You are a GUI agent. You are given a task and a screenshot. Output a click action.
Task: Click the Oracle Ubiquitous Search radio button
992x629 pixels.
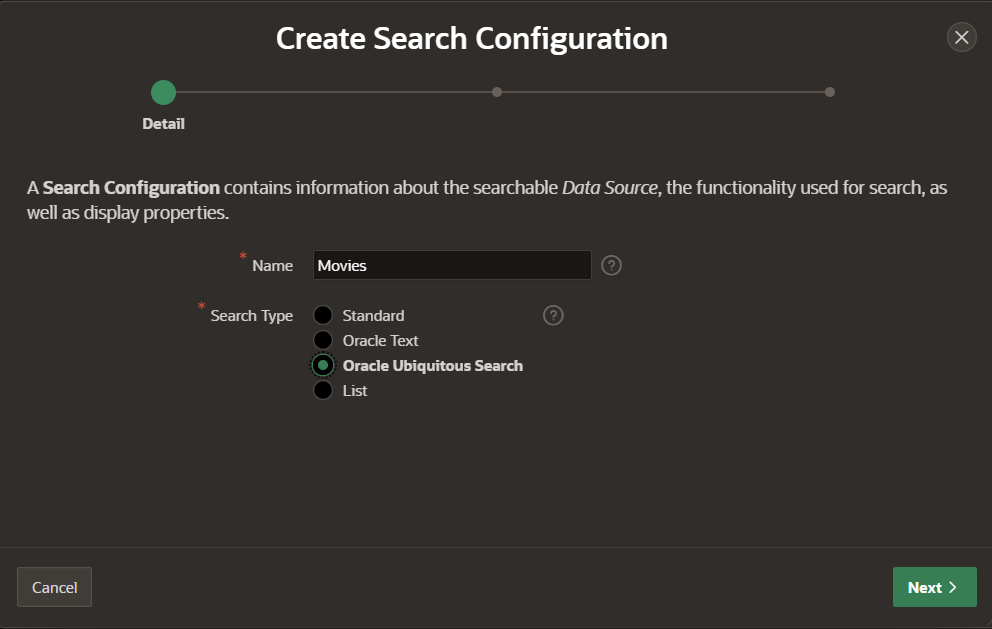(323, 365)
